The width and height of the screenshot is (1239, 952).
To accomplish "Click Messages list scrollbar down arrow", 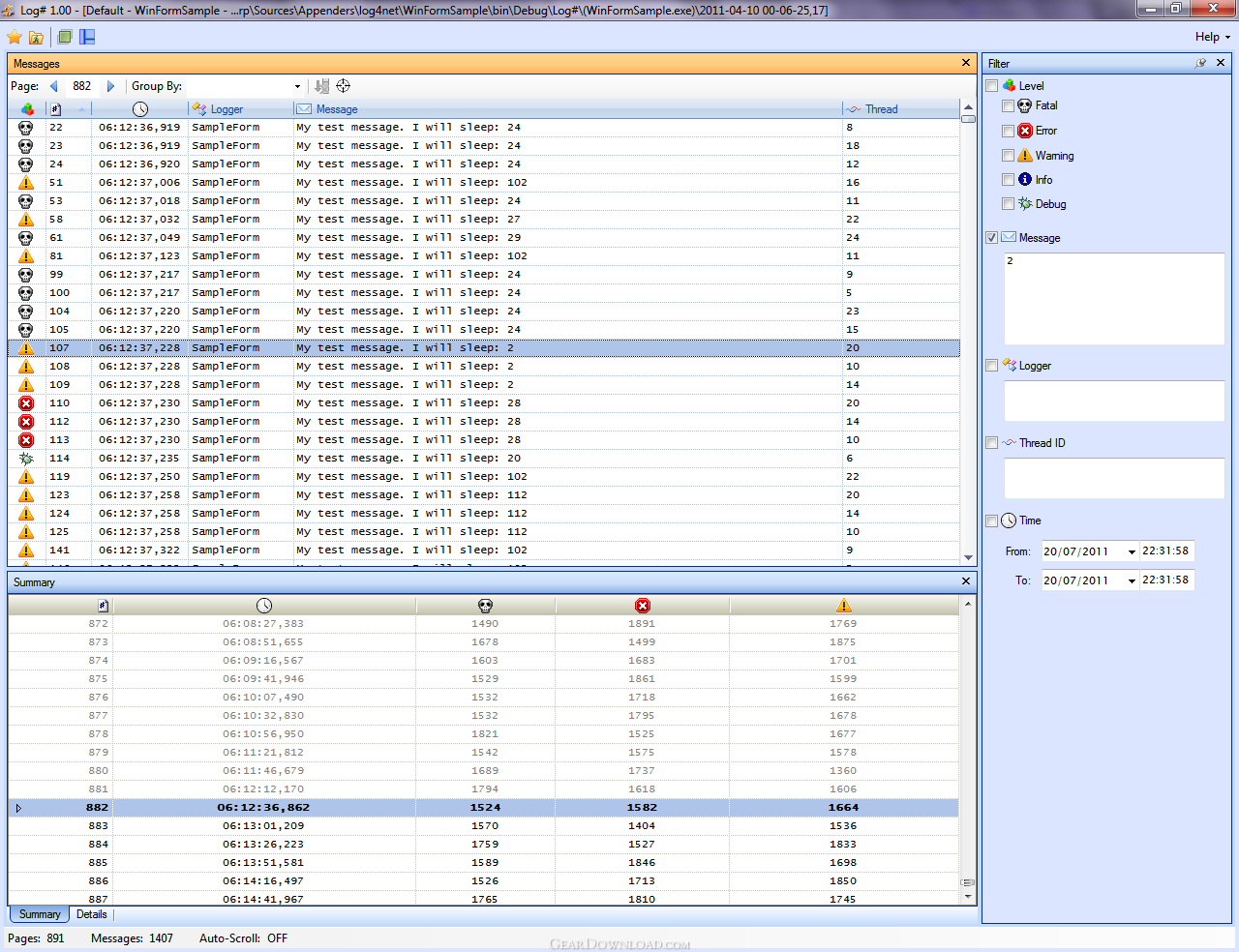I will [x=968, y=558].
